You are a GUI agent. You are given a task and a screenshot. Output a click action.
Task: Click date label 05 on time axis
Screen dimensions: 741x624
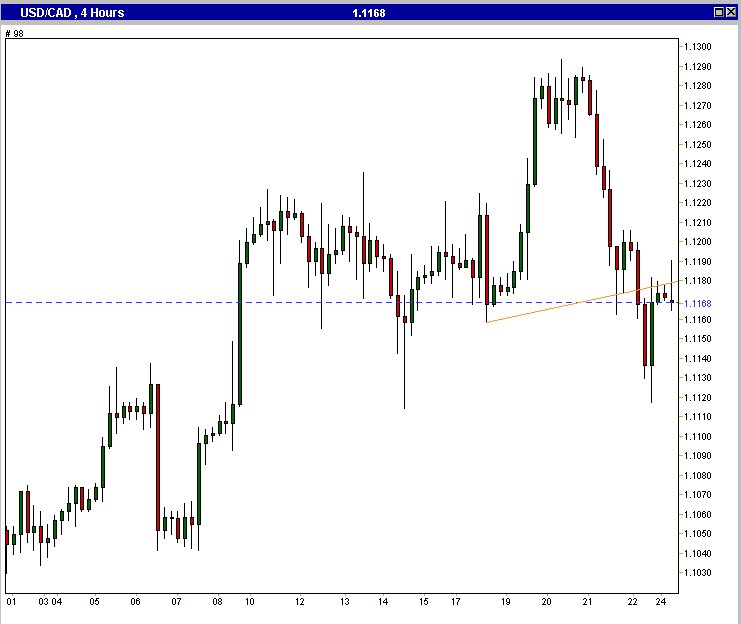click(x=95, y=602)
